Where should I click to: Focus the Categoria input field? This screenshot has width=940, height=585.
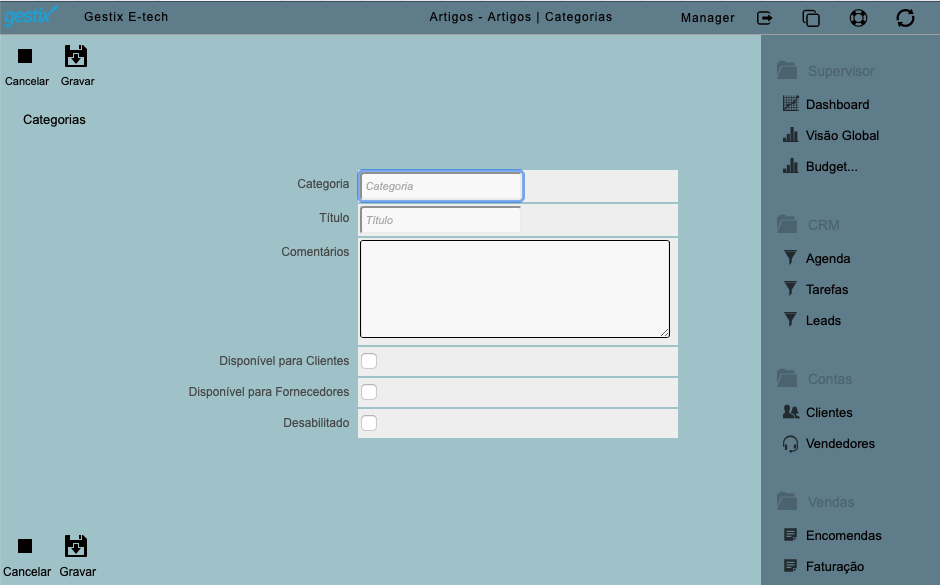point(441,186)
